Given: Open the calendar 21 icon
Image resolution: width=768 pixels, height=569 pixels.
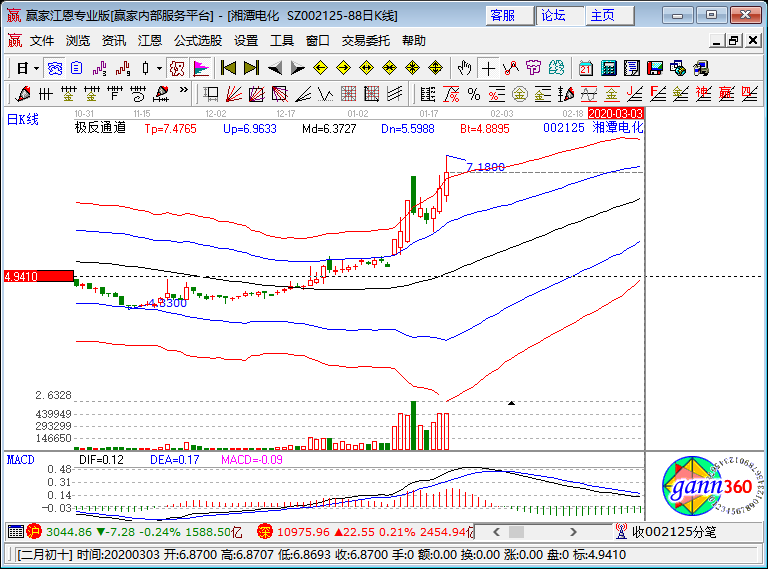Looking at the screenshot, I should [585, 68].
